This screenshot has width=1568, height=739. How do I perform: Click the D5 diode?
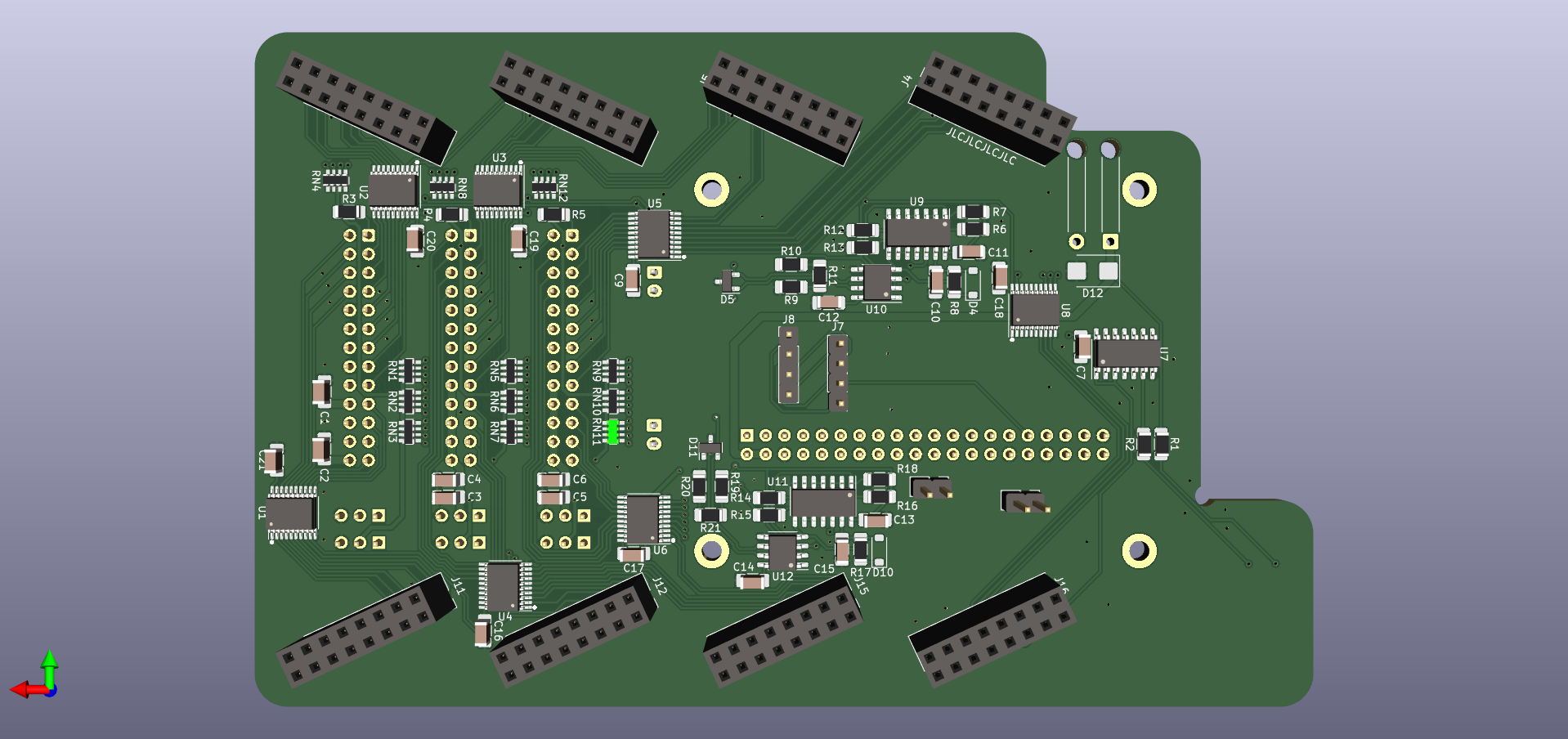pyautogui.click(x=727, y=281)
